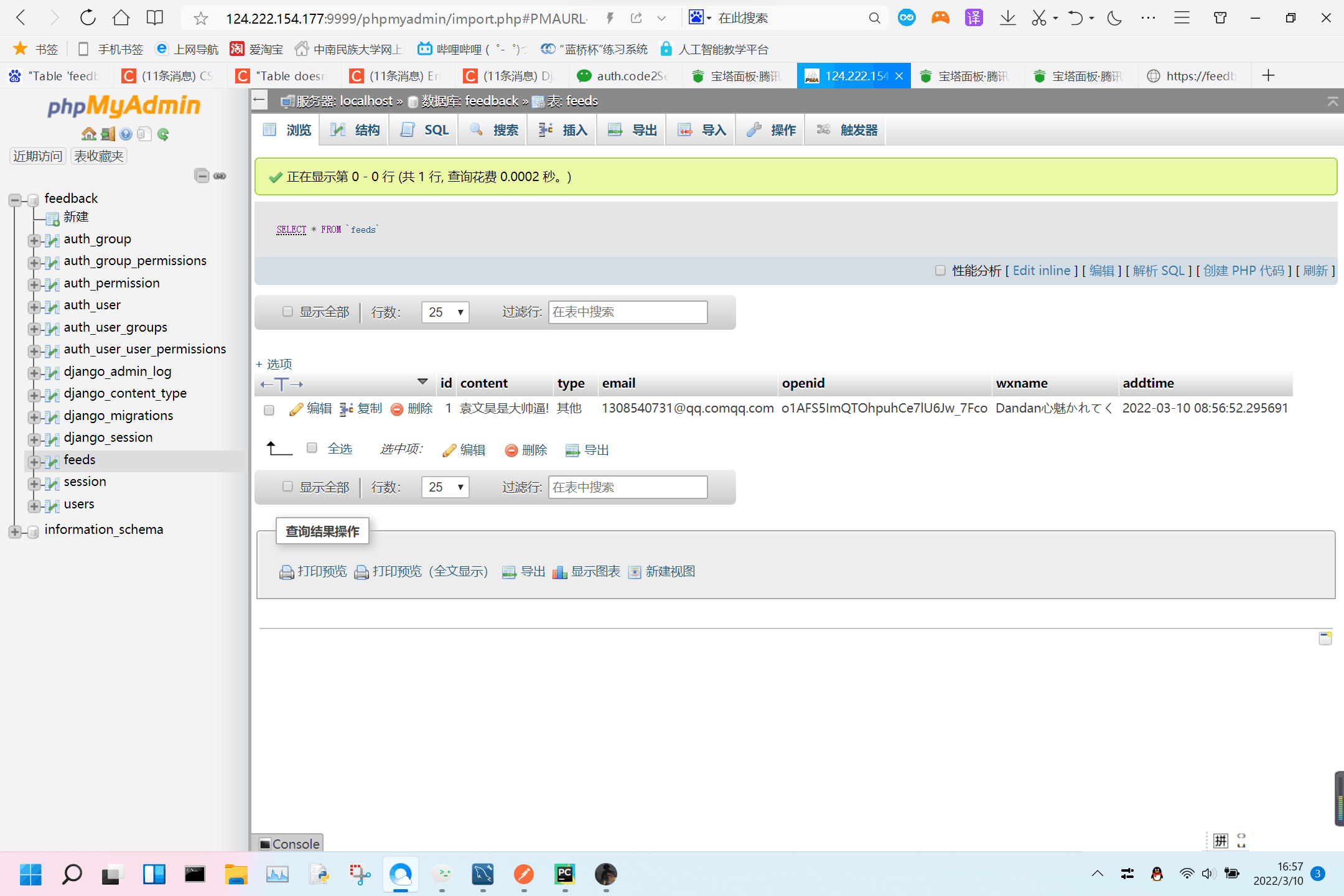Click the hide navigation panel arrow icon
The height and width of the screenshot is (896, 1344).
[x=259, y=100]
